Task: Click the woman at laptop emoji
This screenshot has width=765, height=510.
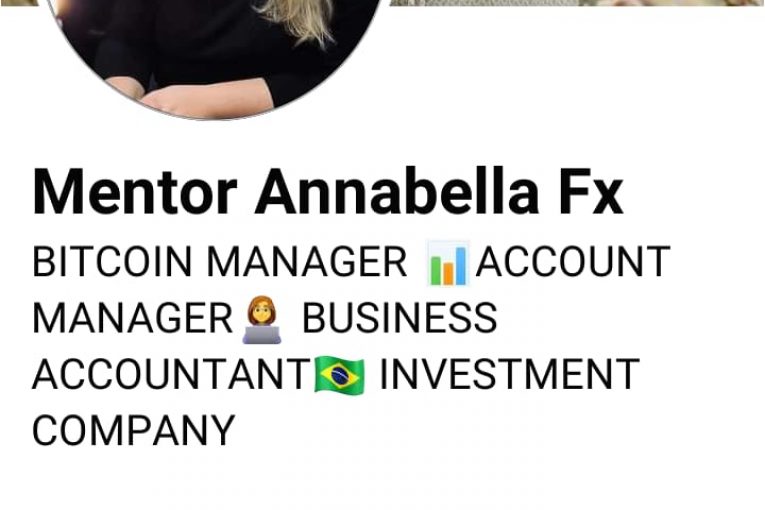Action: pyautogui.click(x=262, y=319)
